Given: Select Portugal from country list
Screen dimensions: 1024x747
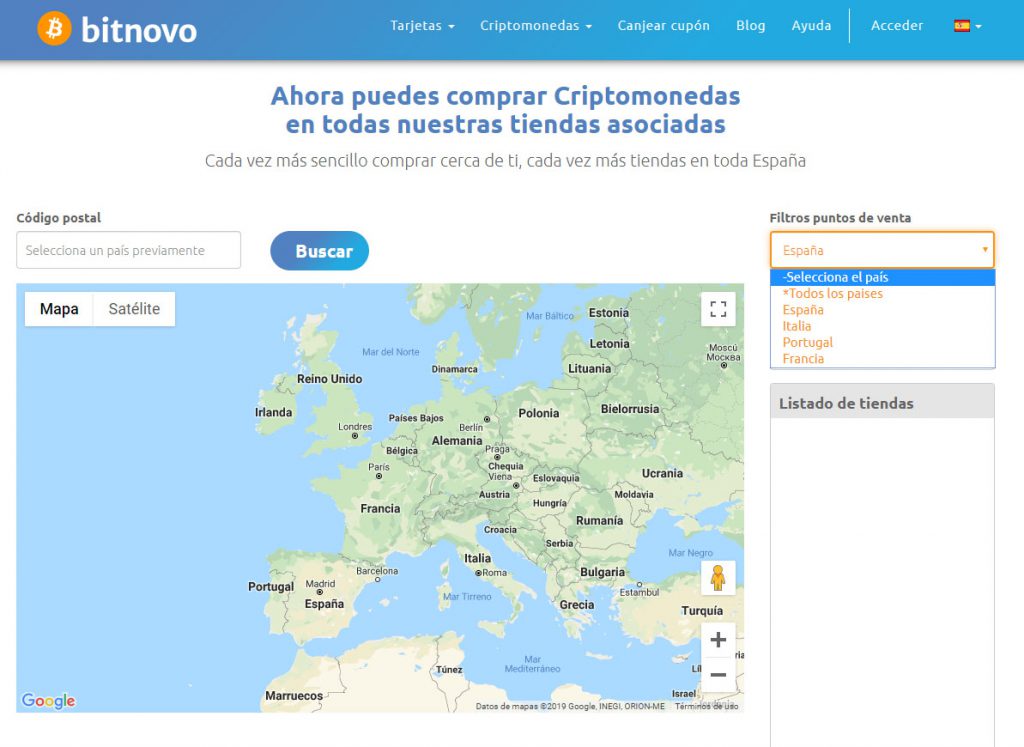Looking at the screenshot, I should 807,342.
